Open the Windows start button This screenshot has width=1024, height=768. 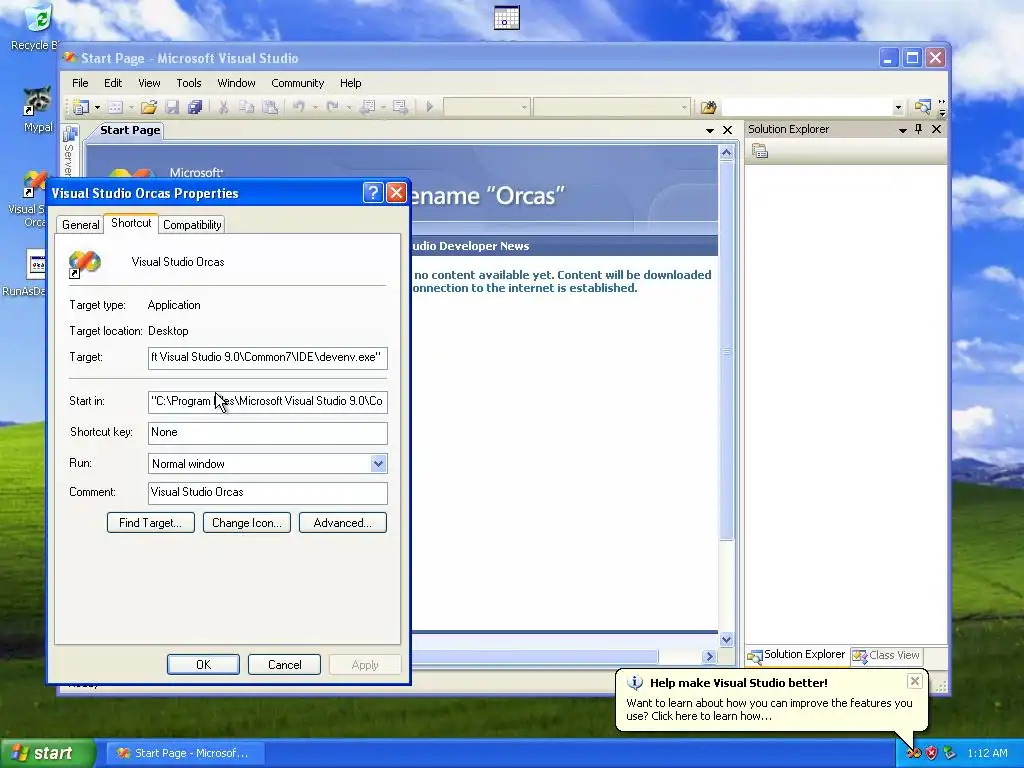pos(48,753)
